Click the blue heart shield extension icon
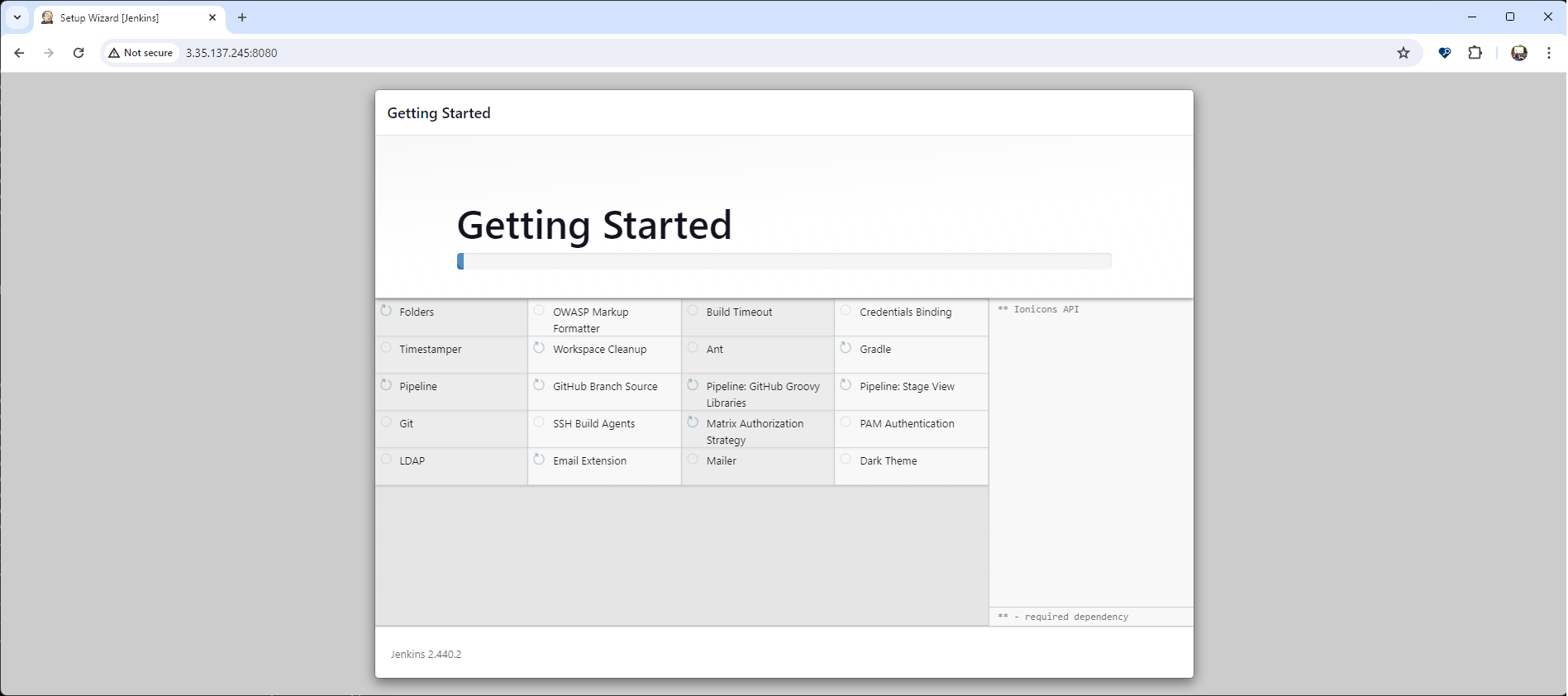1568x696 pixels. pos(1445,53)
